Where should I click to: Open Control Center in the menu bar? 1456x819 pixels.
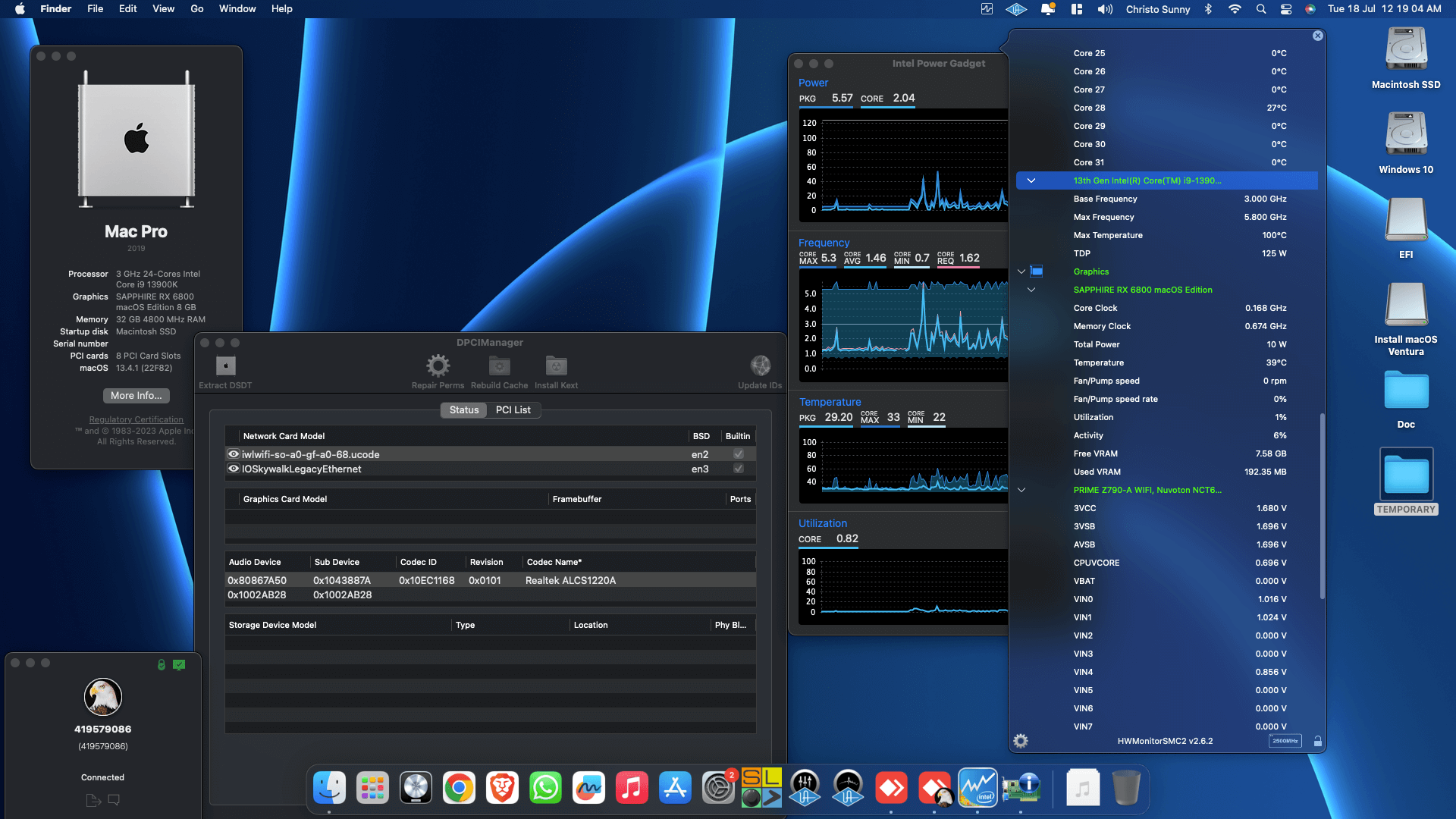(x=1286, y=9)
